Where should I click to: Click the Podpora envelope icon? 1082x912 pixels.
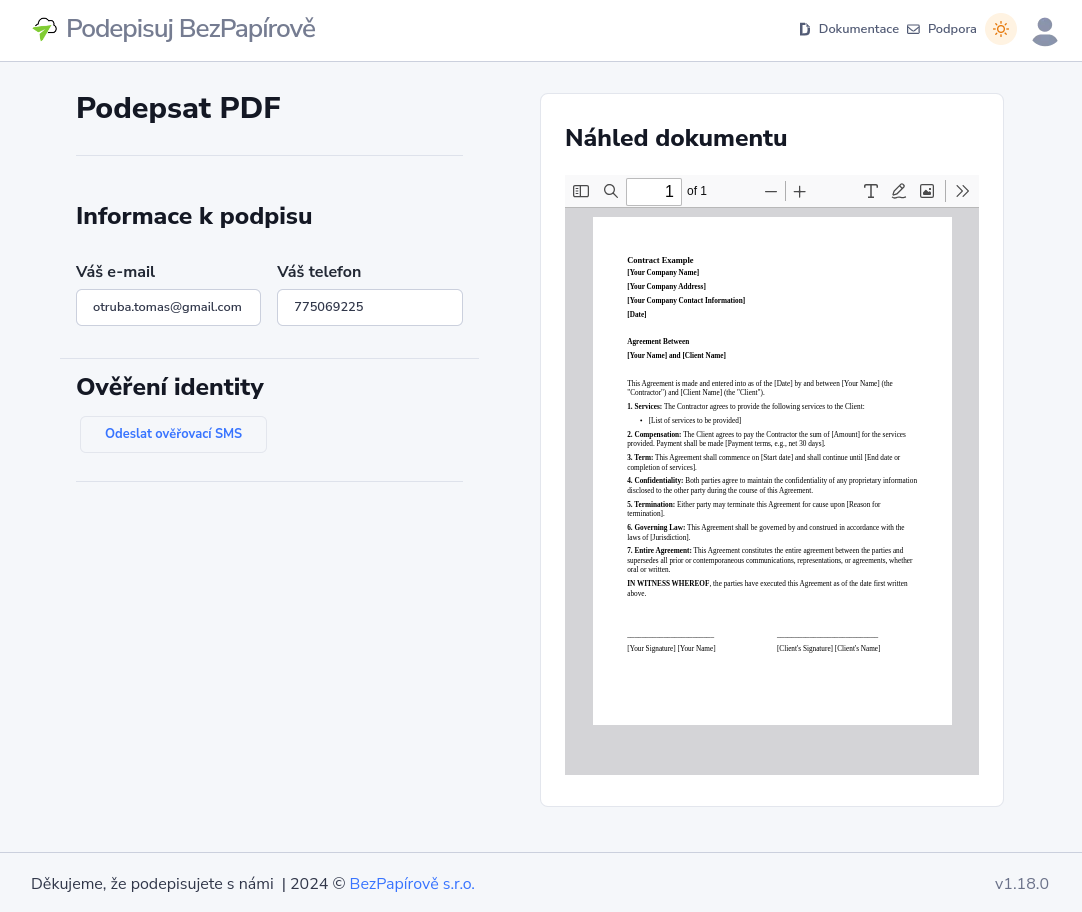(913, 29)
